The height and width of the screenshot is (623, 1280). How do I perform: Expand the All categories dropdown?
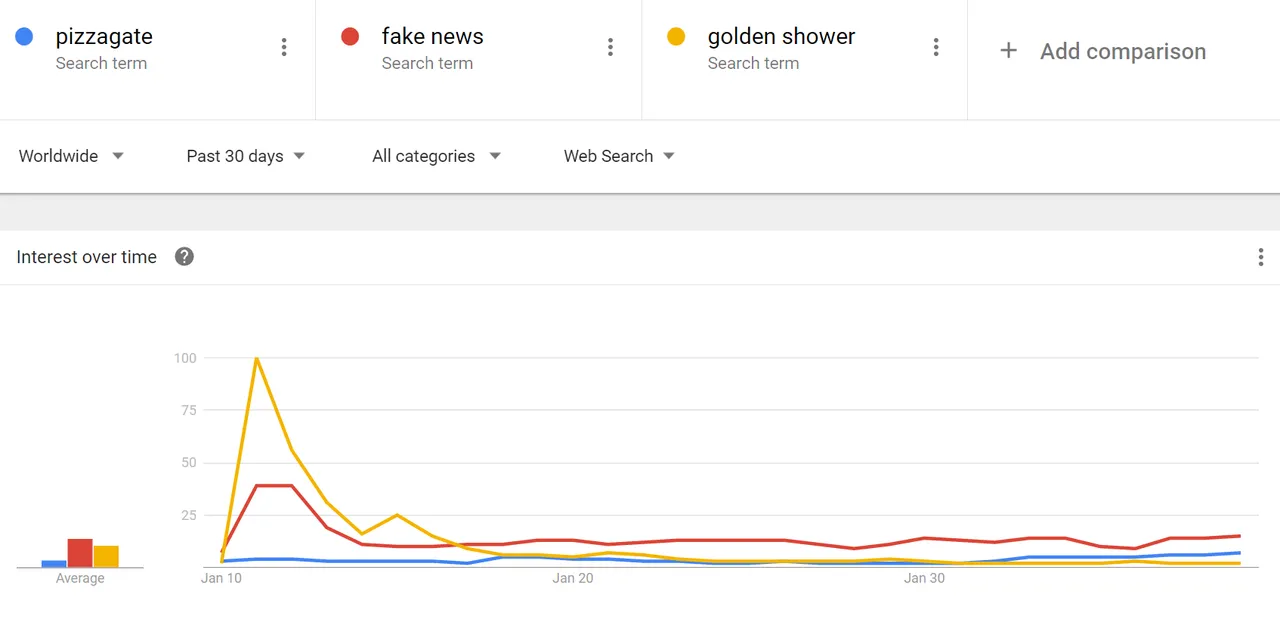coord(436,156)
